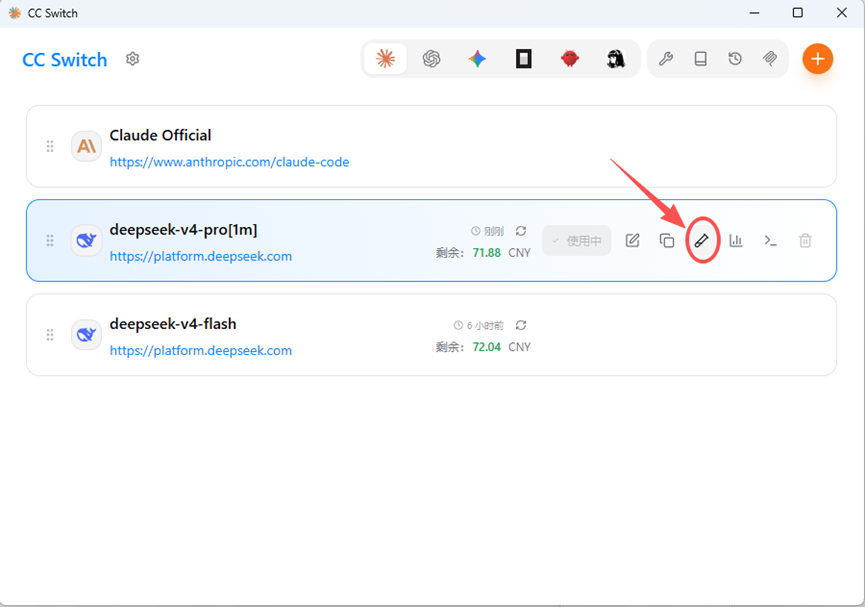
Task: Open the history clock icon in toolbar
Action: pyautogui.click(x=735, y=58)
